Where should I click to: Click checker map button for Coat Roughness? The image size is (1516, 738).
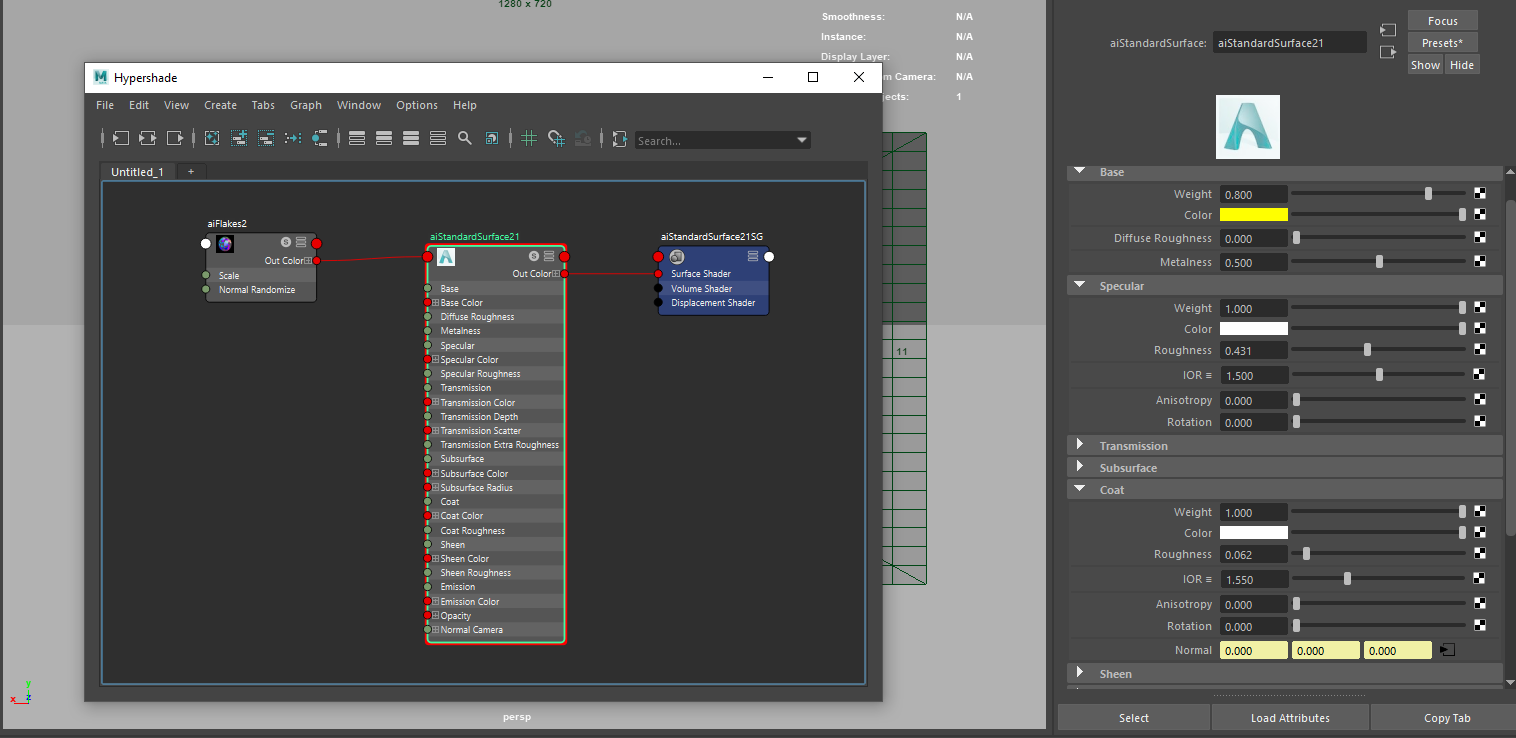1480,554
